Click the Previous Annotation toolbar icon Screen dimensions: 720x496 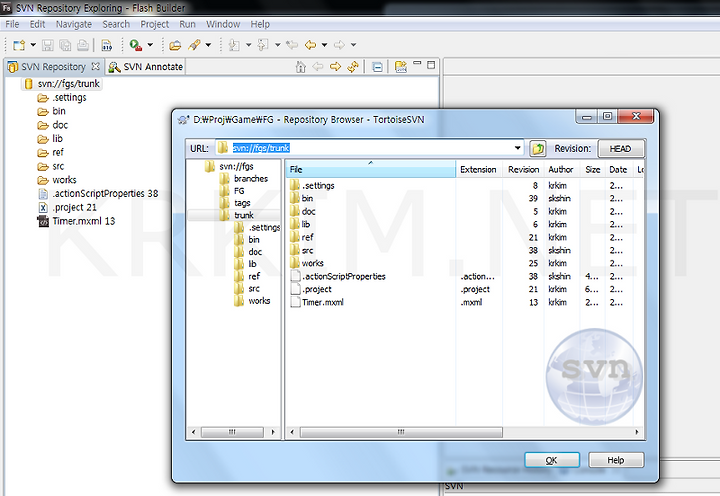click(x=263, y=45)
